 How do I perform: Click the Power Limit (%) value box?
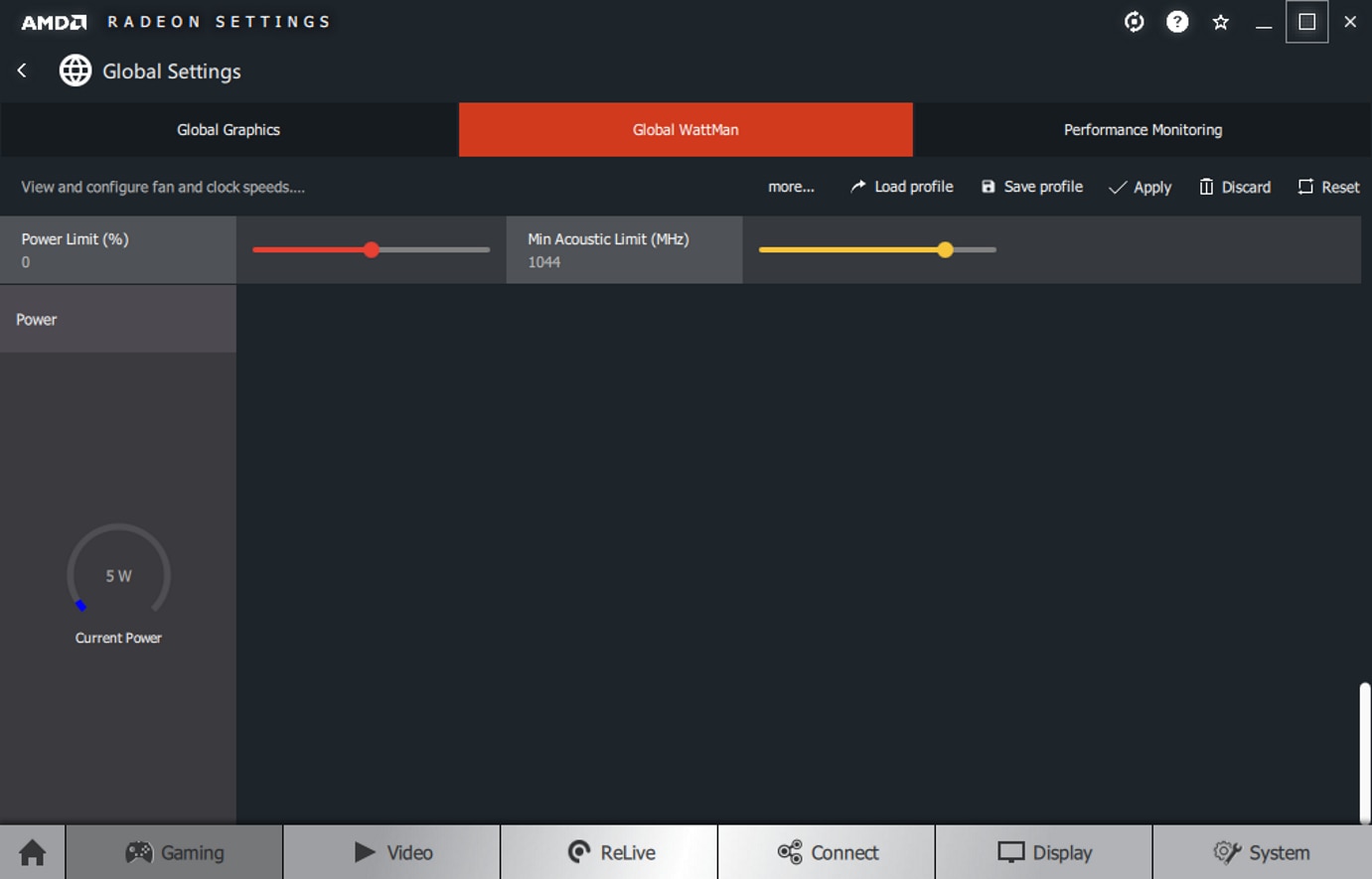coord(118,250)
